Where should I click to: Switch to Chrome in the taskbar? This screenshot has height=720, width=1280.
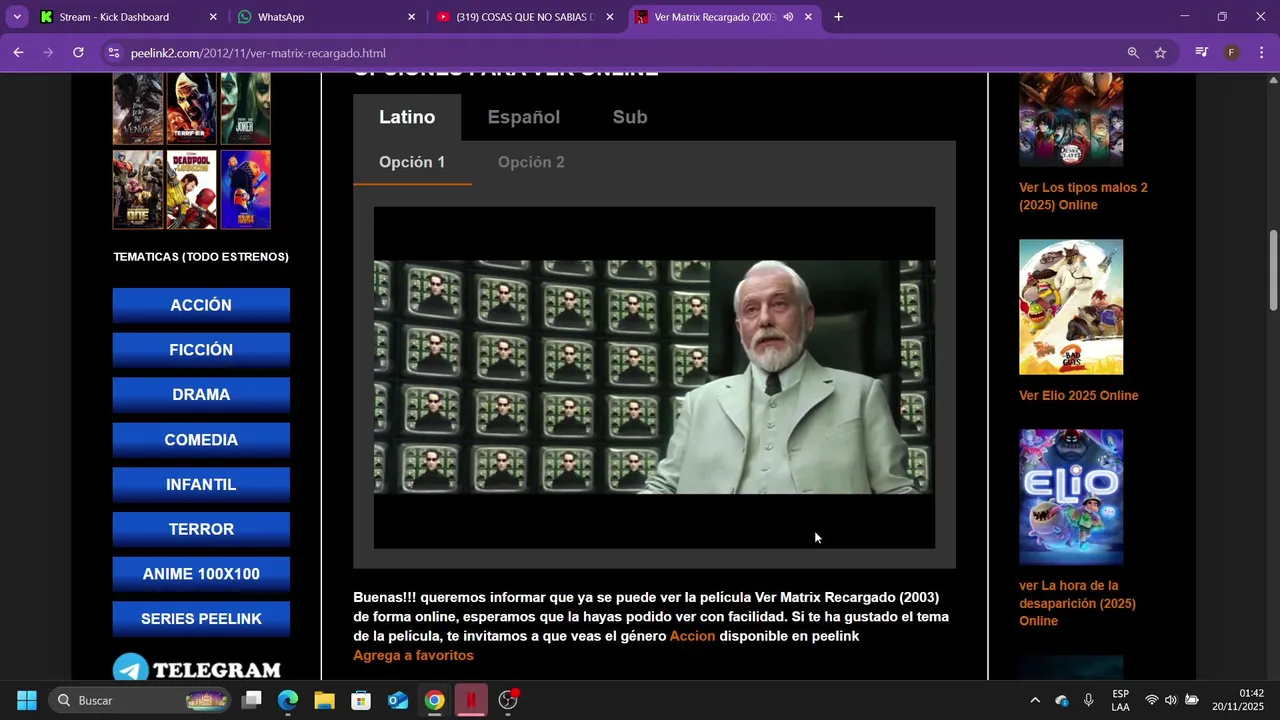[x=434, y=700]
